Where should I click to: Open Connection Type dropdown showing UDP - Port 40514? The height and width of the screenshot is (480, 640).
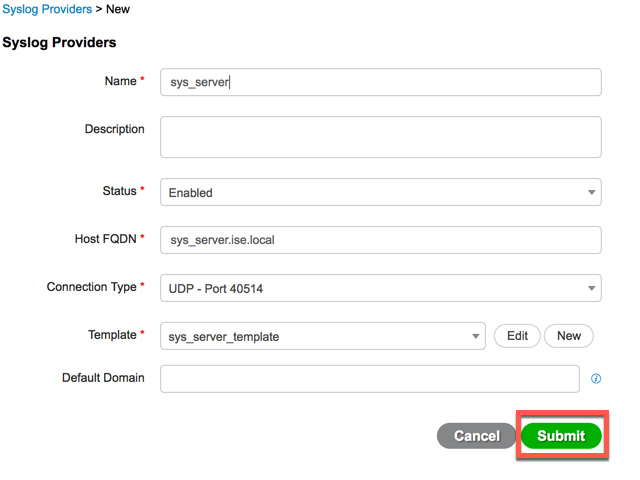coord(380,288)
